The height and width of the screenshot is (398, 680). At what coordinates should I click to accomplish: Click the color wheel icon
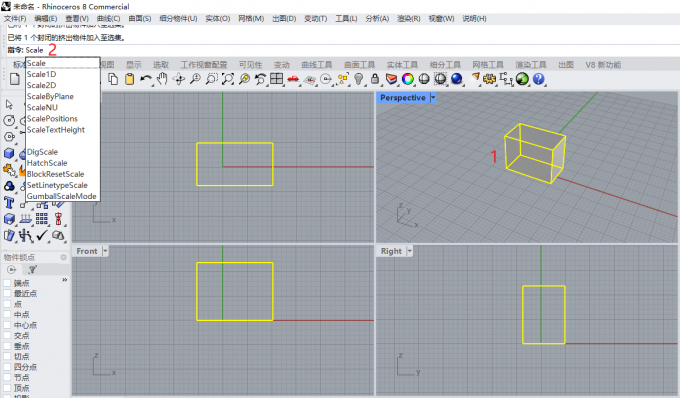[x=408, y=79]
